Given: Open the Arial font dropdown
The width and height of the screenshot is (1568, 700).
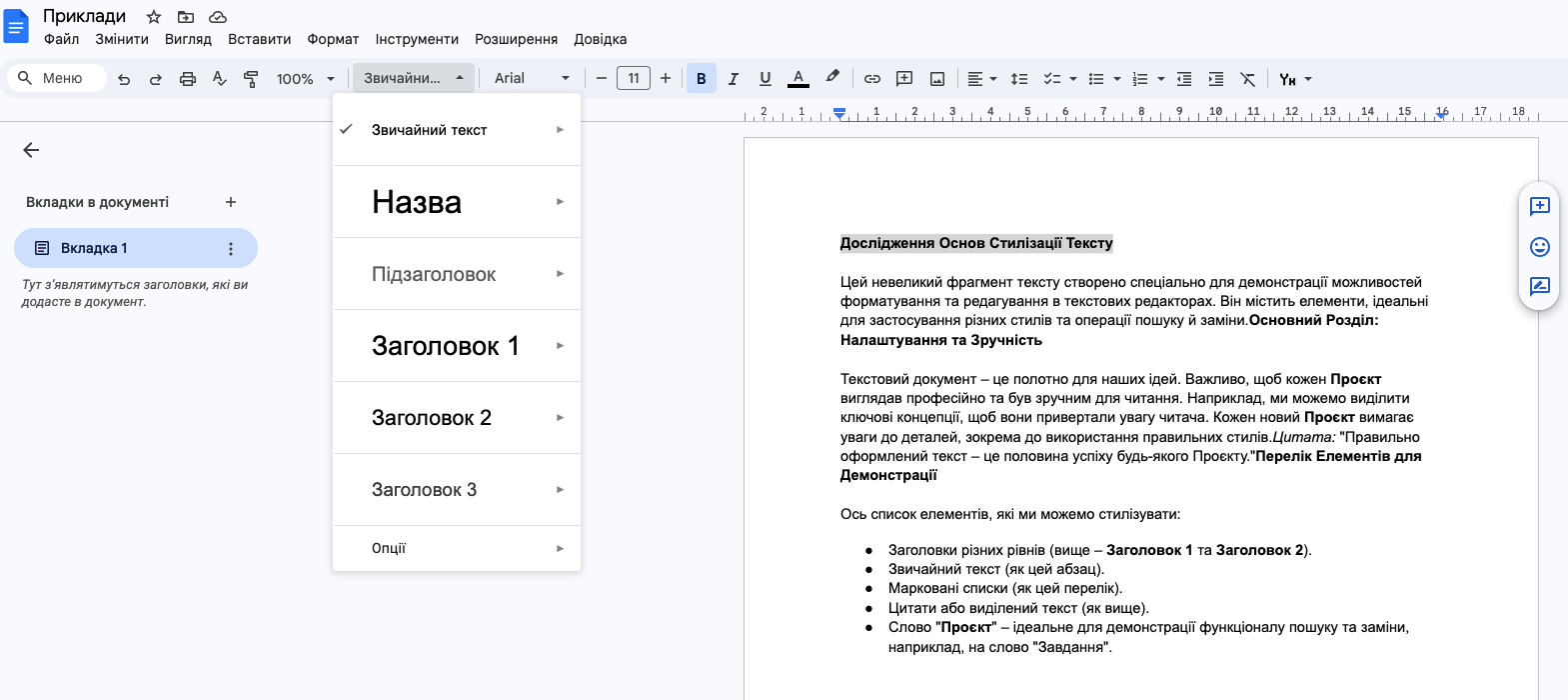Looking at the screenshot, I should click(x=532, y=79).
